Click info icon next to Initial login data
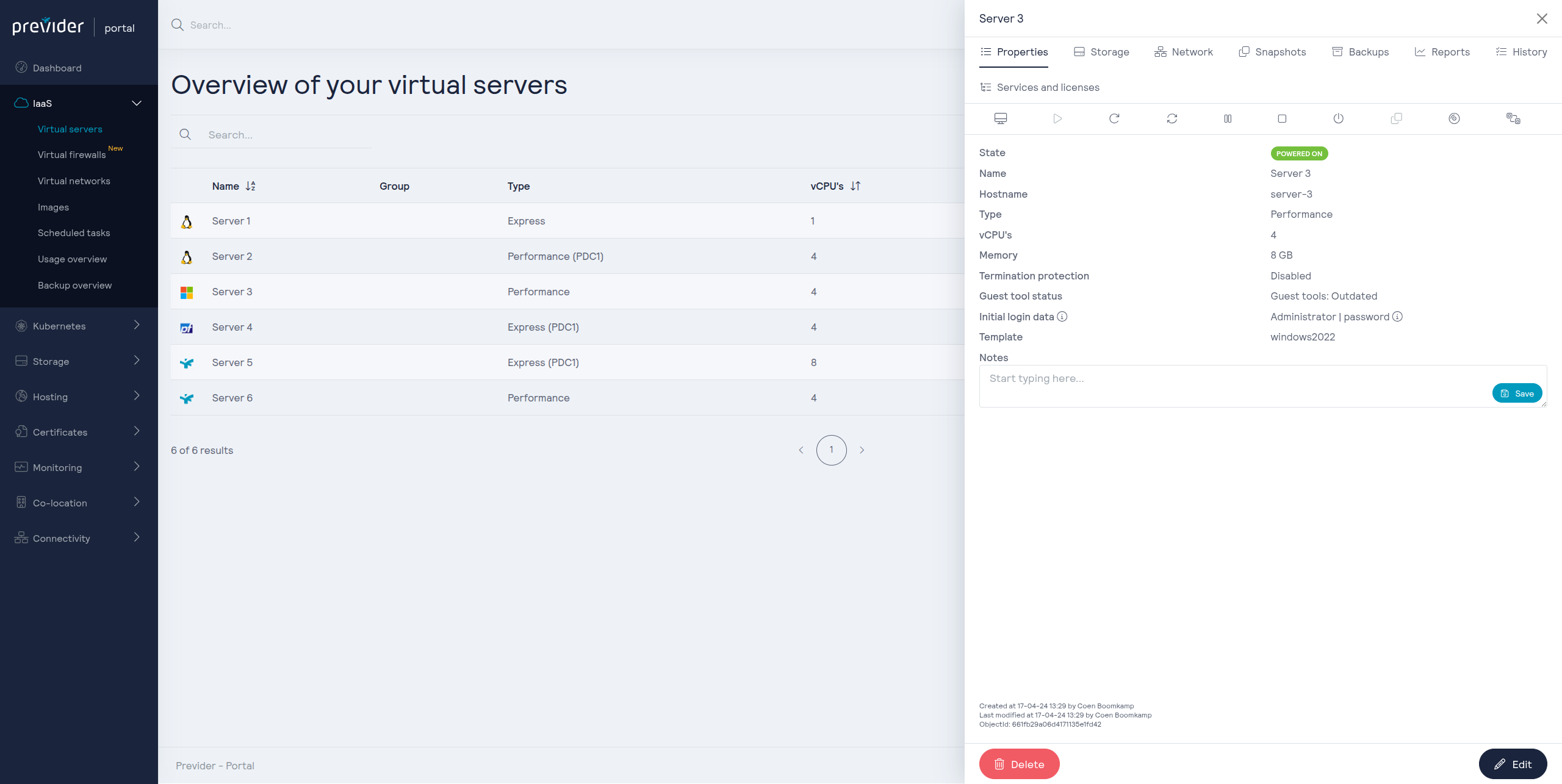 coord(1062,317)
